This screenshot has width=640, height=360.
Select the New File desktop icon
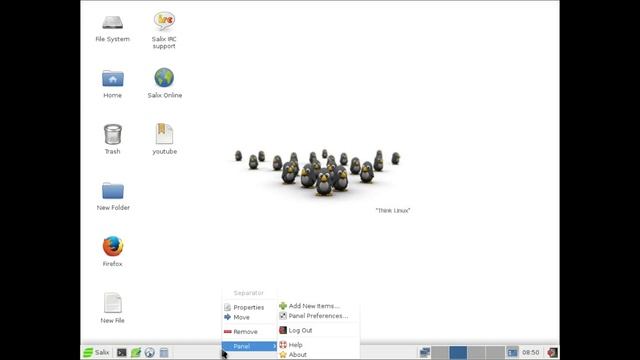113,302
